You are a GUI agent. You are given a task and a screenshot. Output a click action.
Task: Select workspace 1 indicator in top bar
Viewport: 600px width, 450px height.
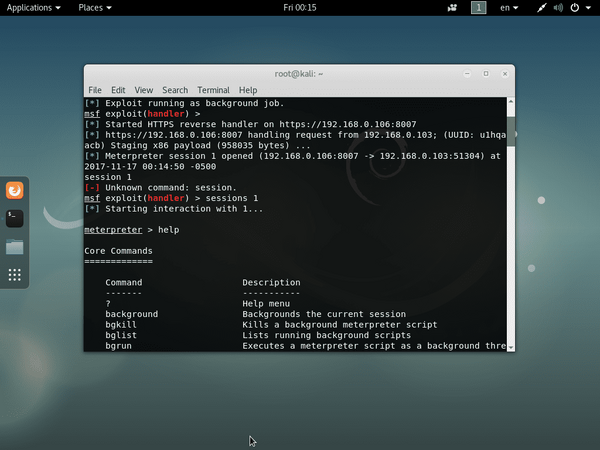pyautogui.click(x=478, y=8)
